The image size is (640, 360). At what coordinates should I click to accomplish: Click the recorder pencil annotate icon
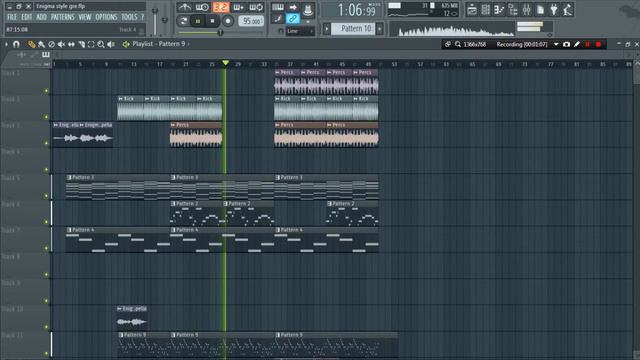click(x=577, y=44)
